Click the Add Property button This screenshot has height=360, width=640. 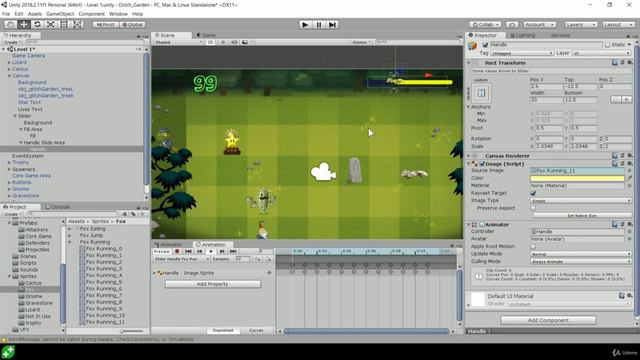click(x=213, y=284)
